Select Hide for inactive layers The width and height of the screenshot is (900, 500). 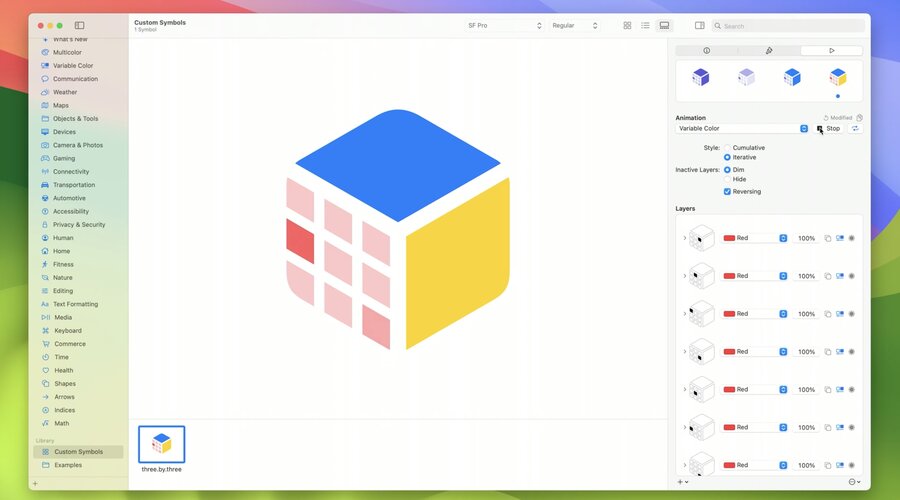point(727,179)
